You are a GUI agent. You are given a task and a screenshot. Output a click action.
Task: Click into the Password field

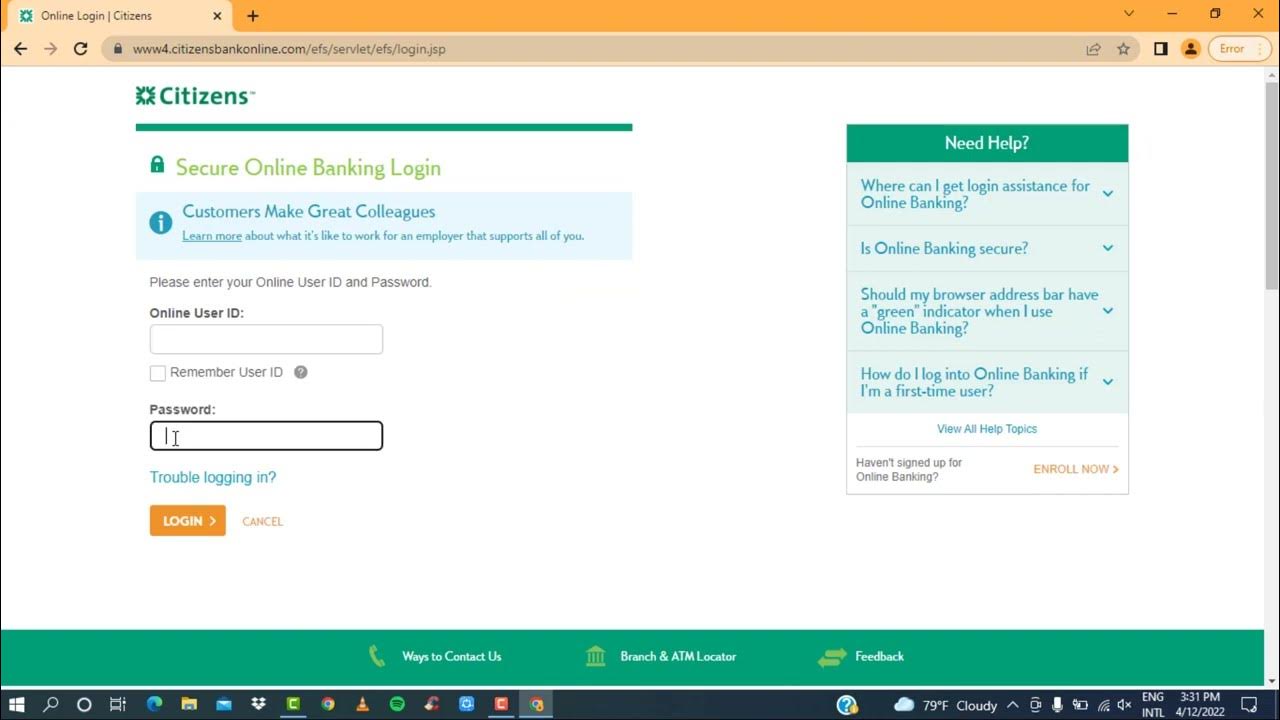coord(266,436)
